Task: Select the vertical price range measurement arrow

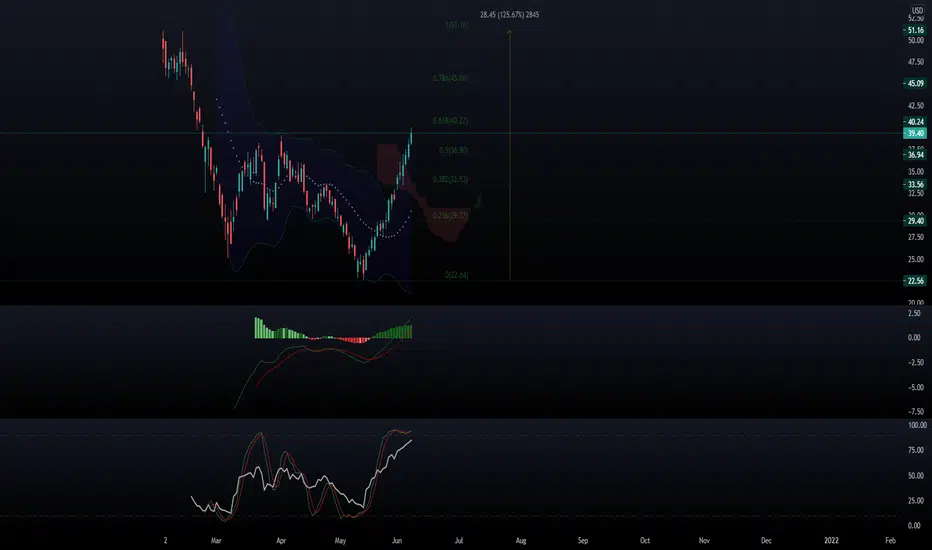Action: click(x=509, y=155)
